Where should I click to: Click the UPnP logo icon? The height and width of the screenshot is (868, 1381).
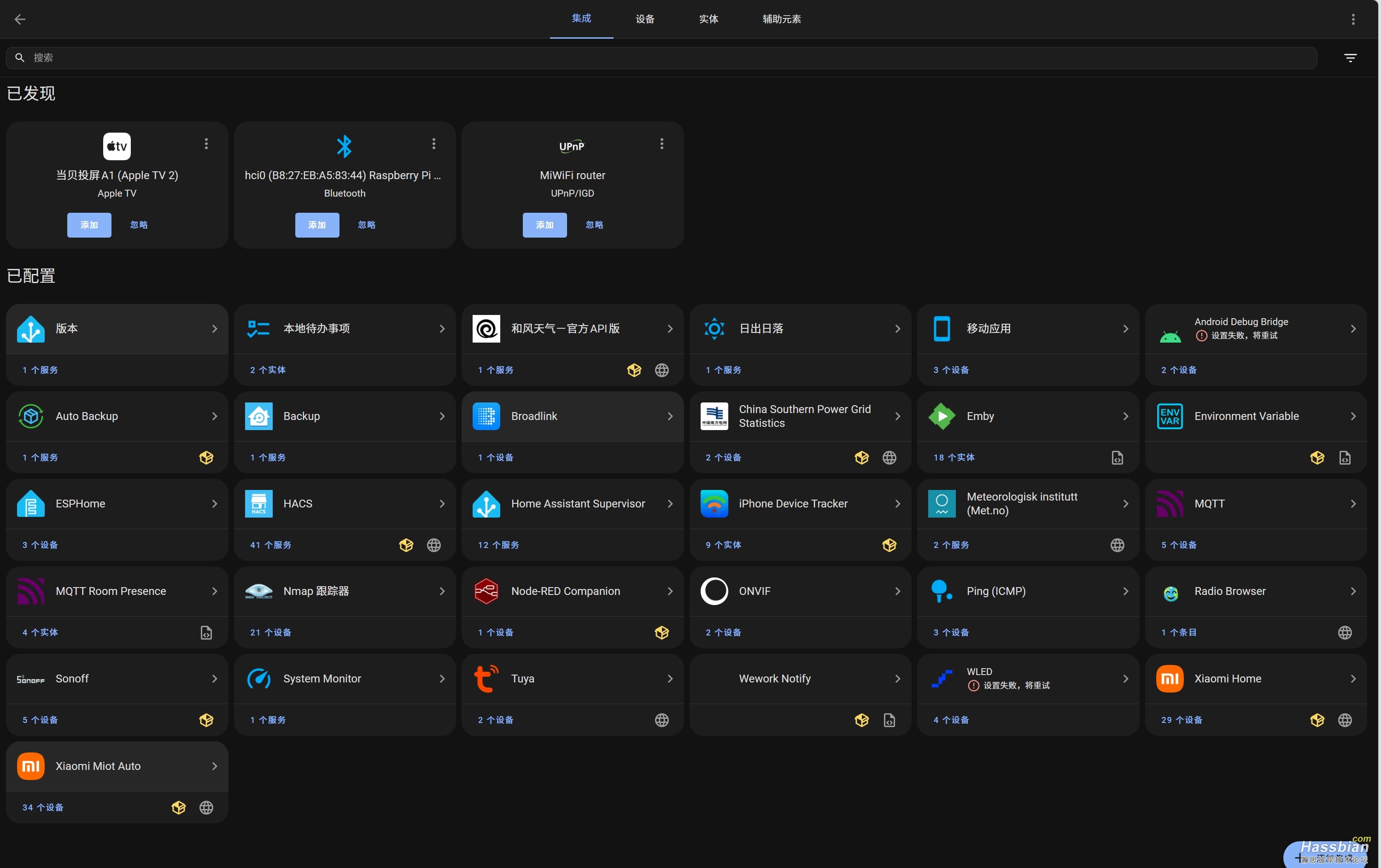(572, 146)
